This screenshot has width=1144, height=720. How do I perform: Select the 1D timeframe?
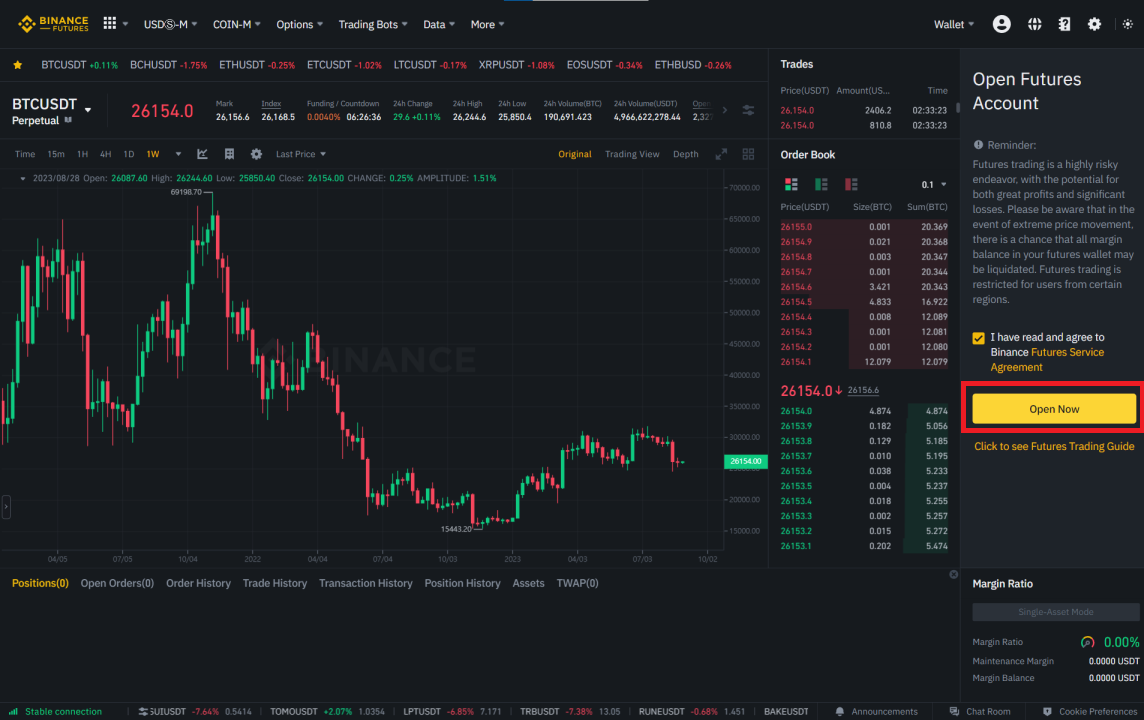[128, 154]
